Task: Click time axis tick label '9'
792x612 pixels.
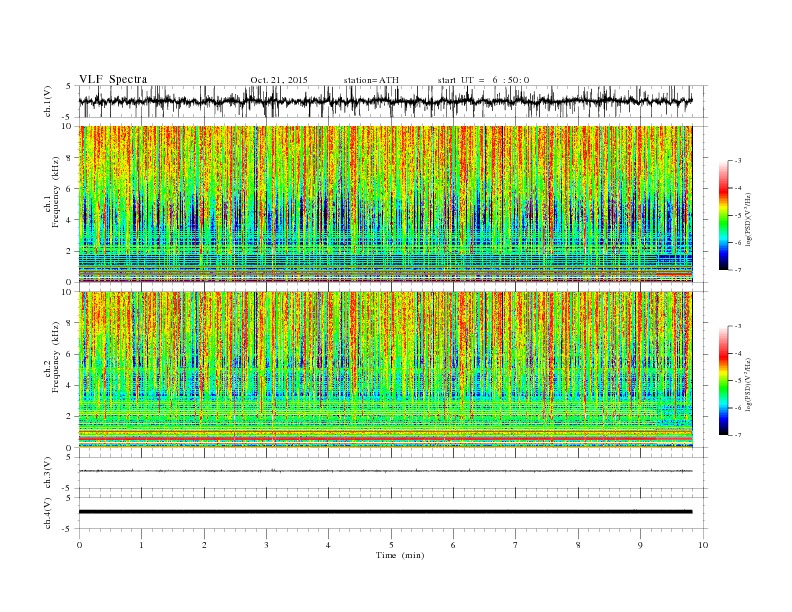Action: [x=640, y=545]
